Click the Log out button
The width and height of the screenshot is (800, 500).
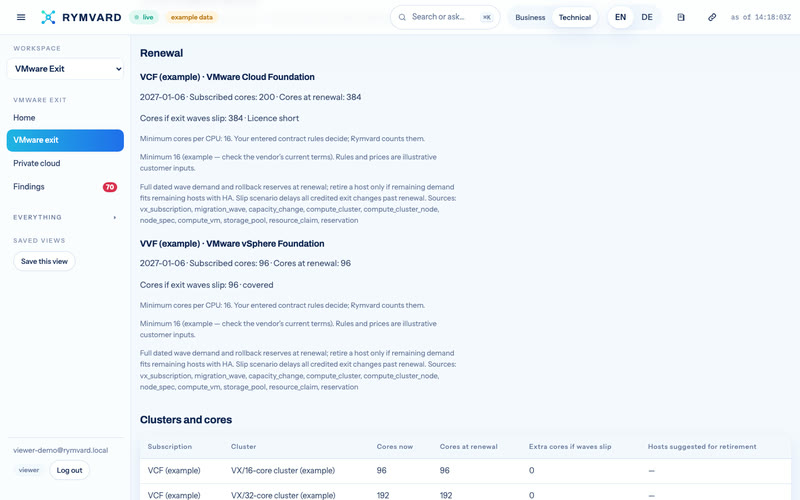pyautogui.click(x=69, y=470)
